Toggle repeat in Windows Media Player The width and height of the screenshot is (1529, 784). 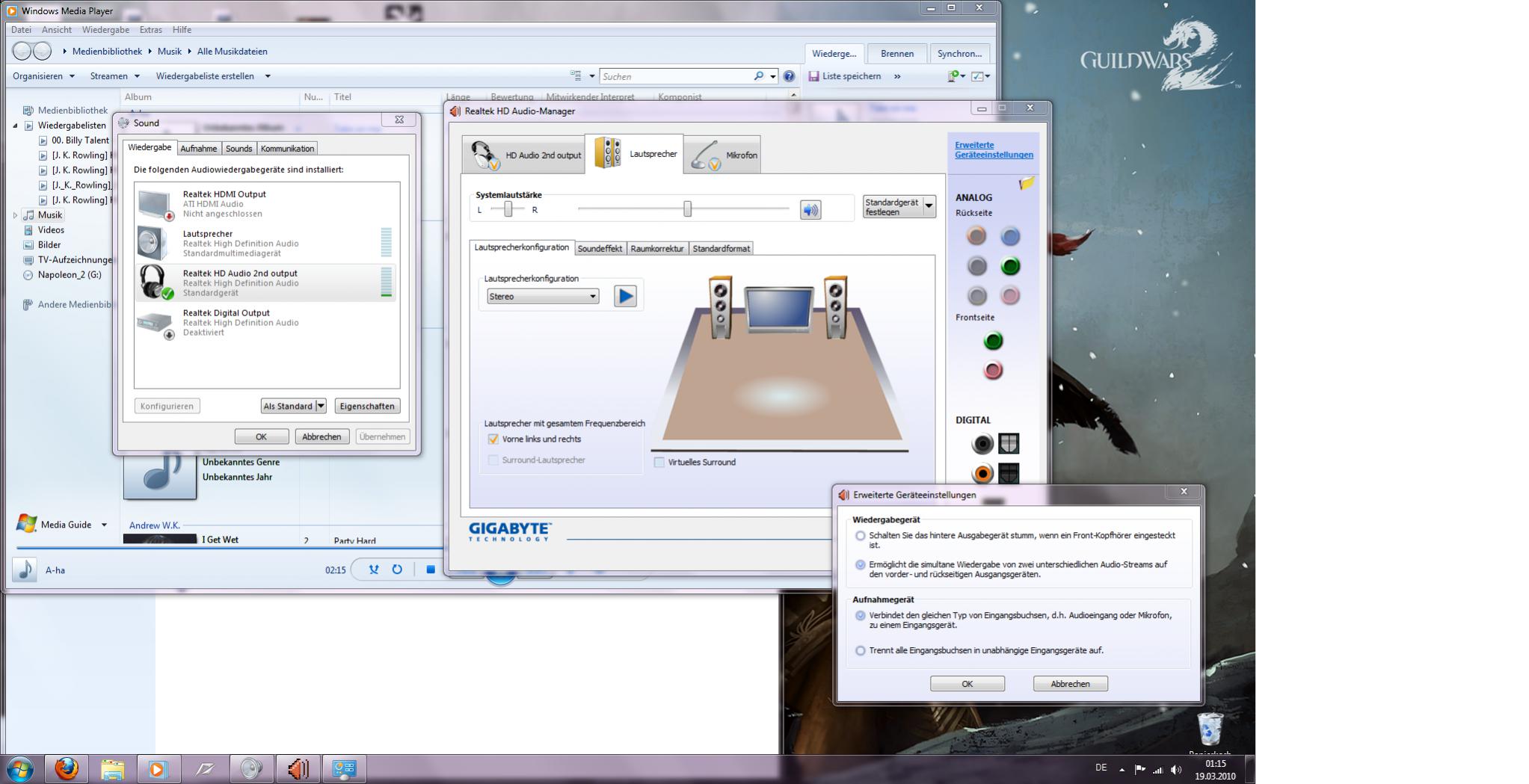(397, 570)
